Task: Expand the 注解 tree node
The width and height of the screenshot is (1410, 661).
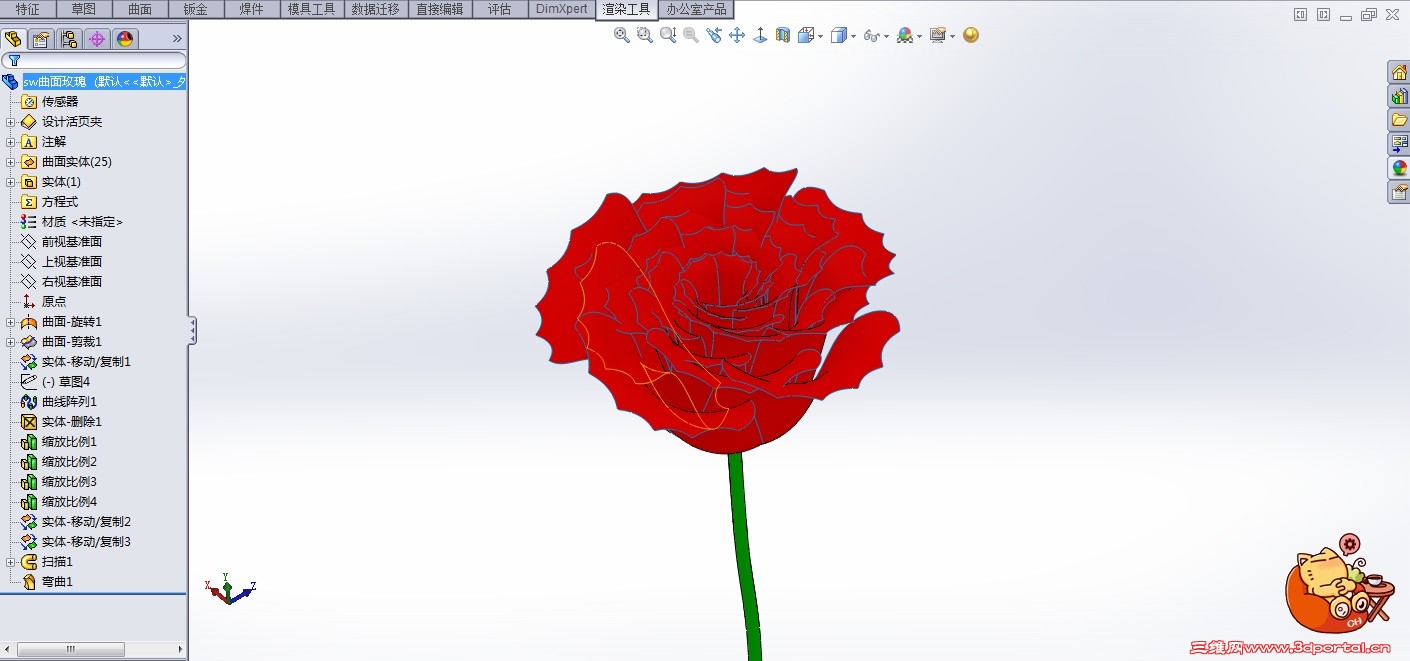Action: point(10,142)
